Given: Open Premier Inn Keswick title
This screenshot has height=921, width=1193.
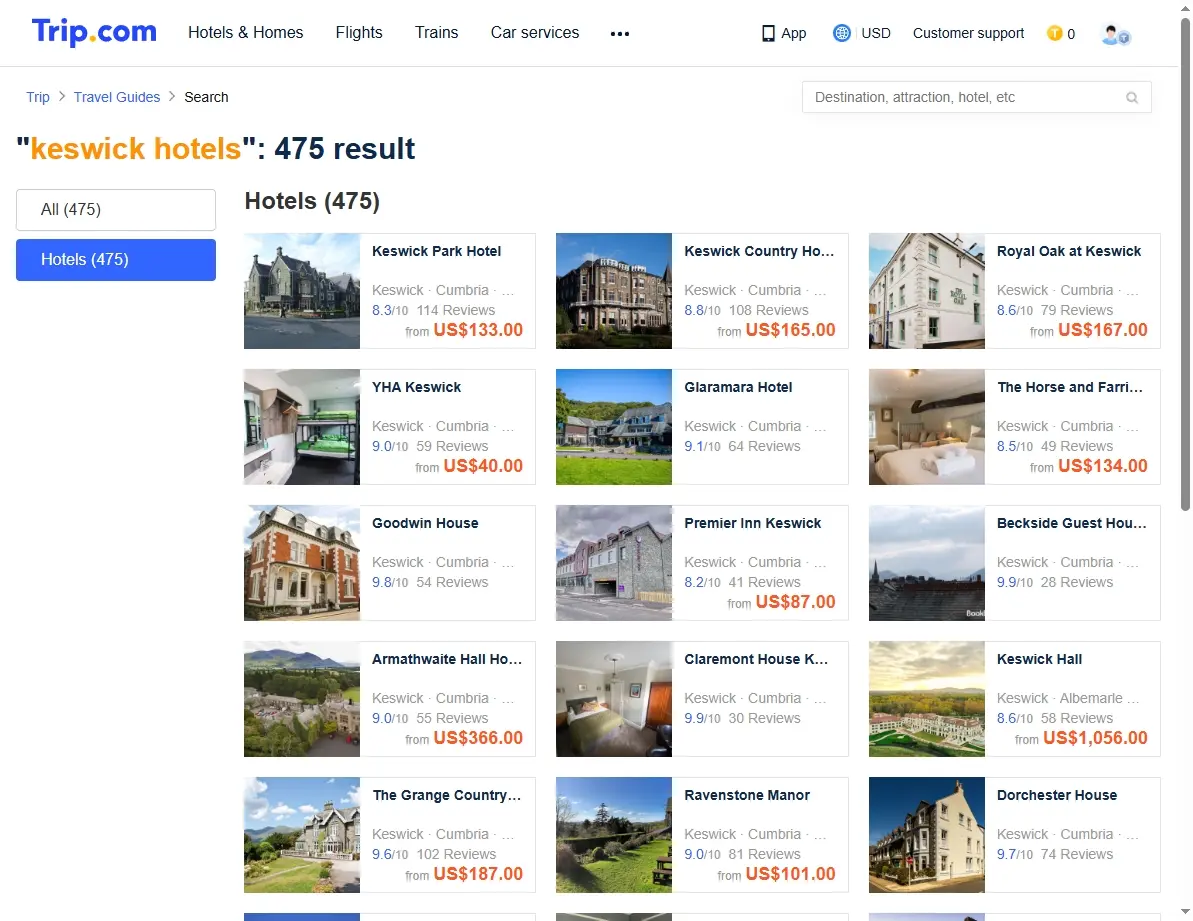Looking at the screenshot, I should (752, 523).
